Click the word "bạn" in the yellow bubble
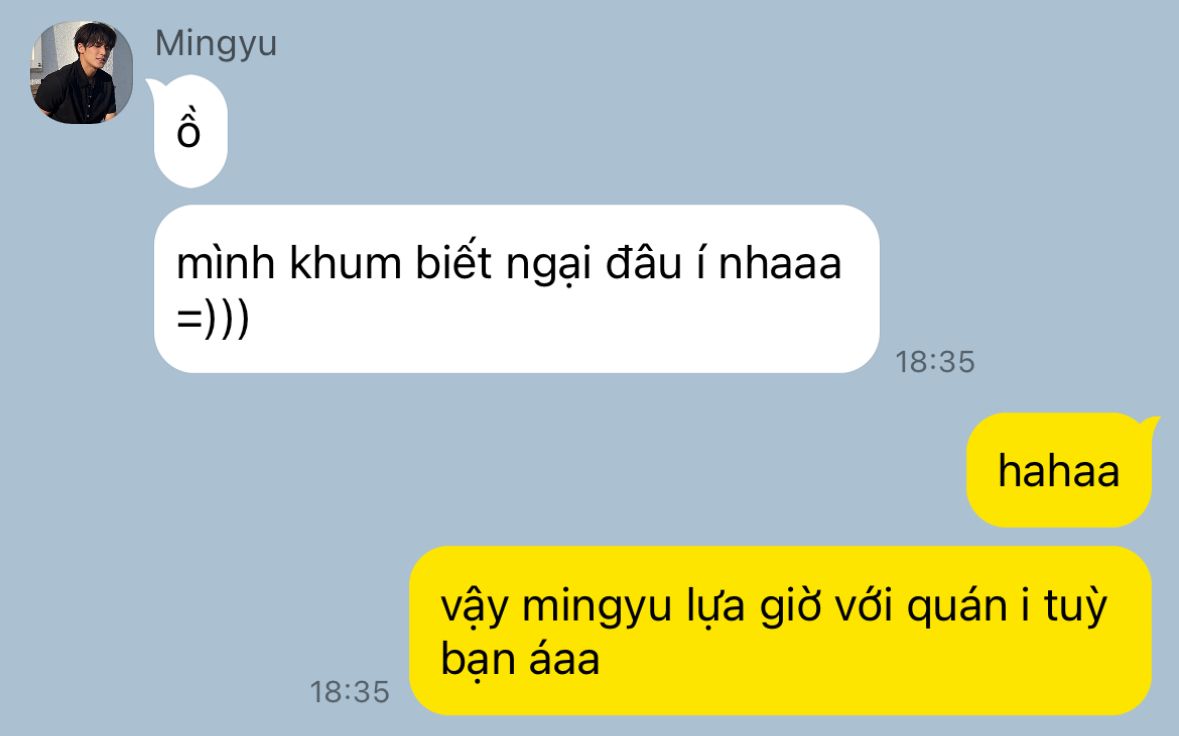The image size is (1179, 736). click(x=478, y=660)
